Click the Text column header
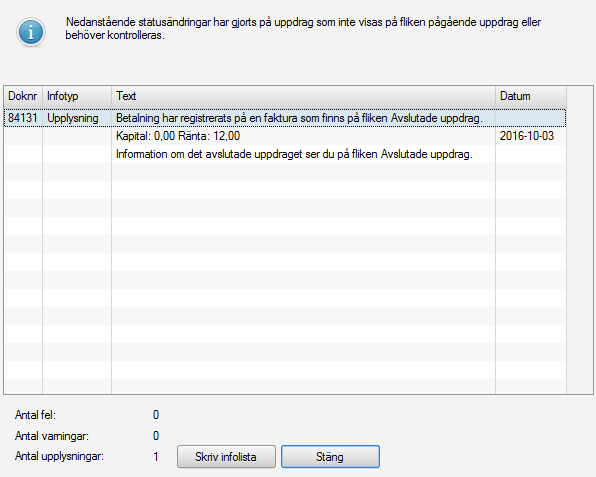Viewport: 596px width, 477px height. (x=303, y=96)
